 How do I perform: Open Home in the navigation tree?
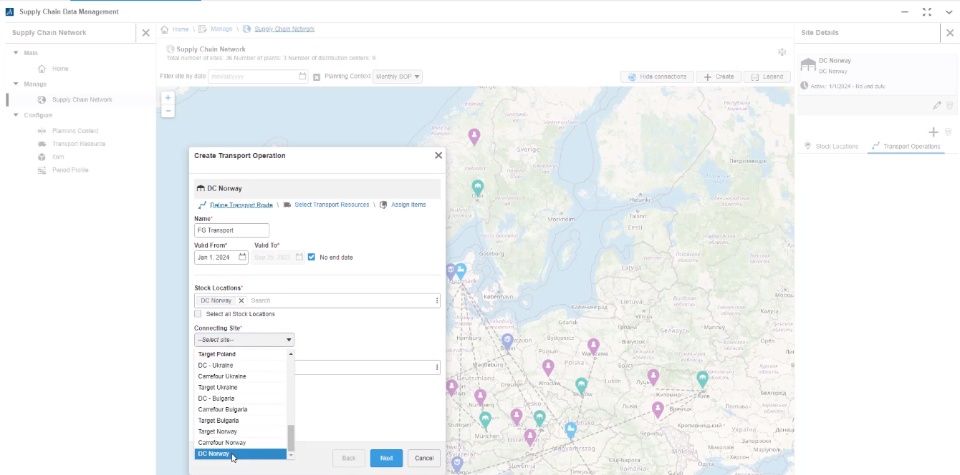60,69
